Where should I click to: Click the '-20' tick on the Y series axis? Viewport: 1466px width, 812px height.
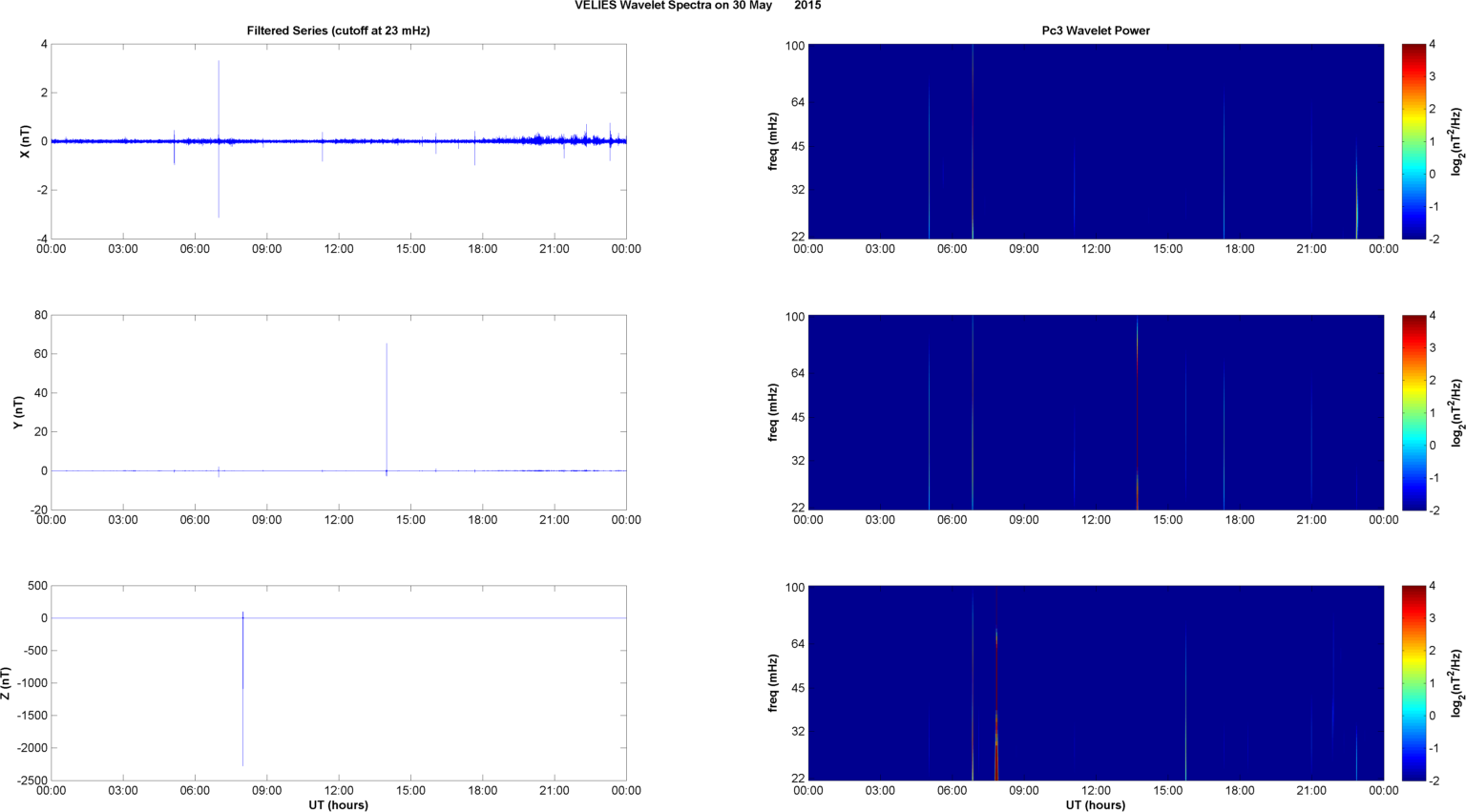(x=38, y=510)
